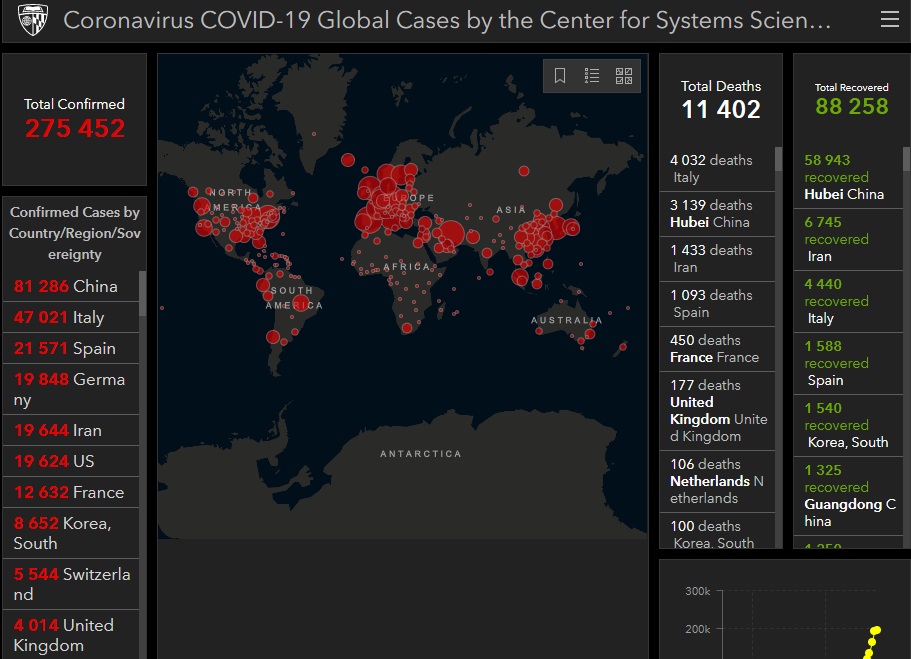
Task: Select 58 943 recovered Hubei China entry
Action: click(848, 177)
